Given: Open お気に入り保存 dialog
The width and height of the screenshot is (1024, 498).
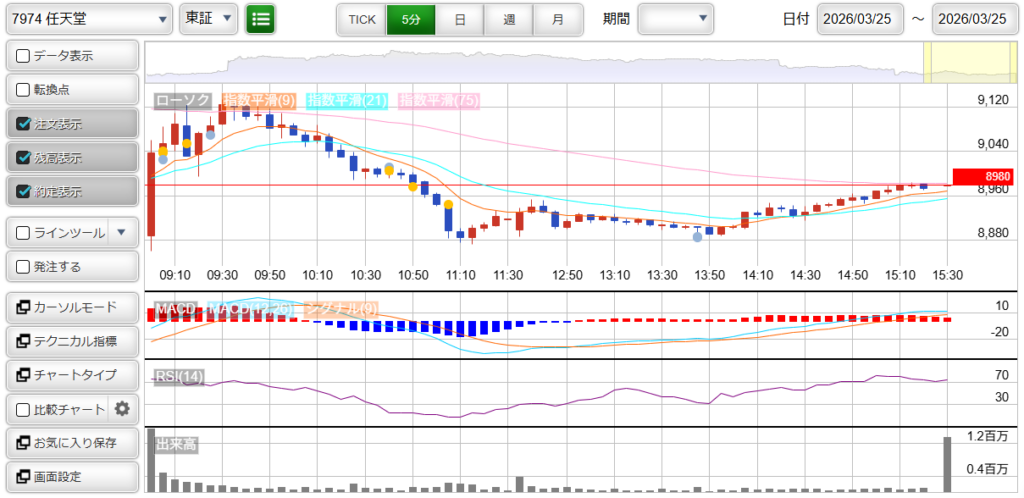Looking at the screenshot, I should [71, 442].
